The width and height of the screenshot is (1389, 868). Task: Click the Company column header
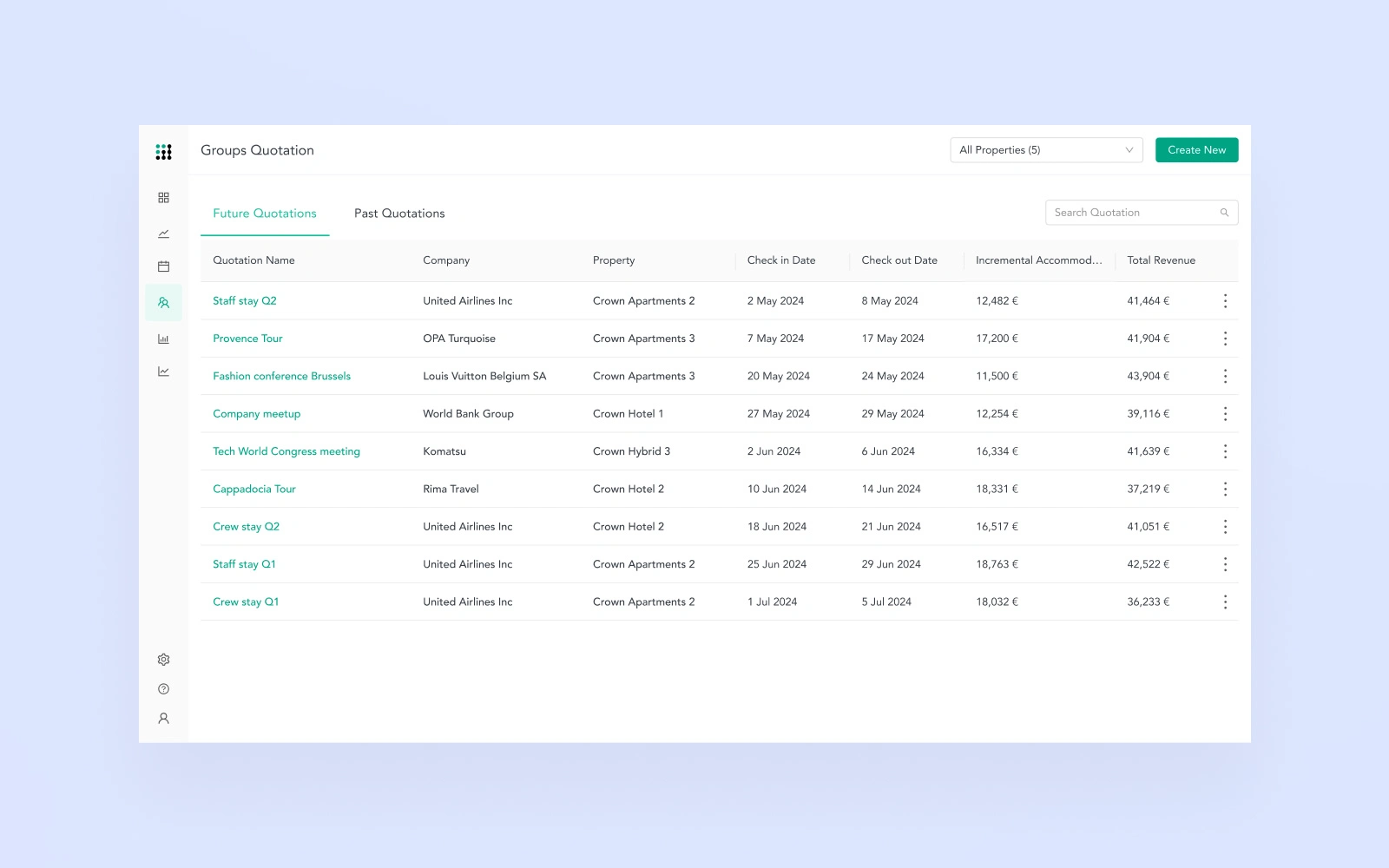tap(446, 260)
